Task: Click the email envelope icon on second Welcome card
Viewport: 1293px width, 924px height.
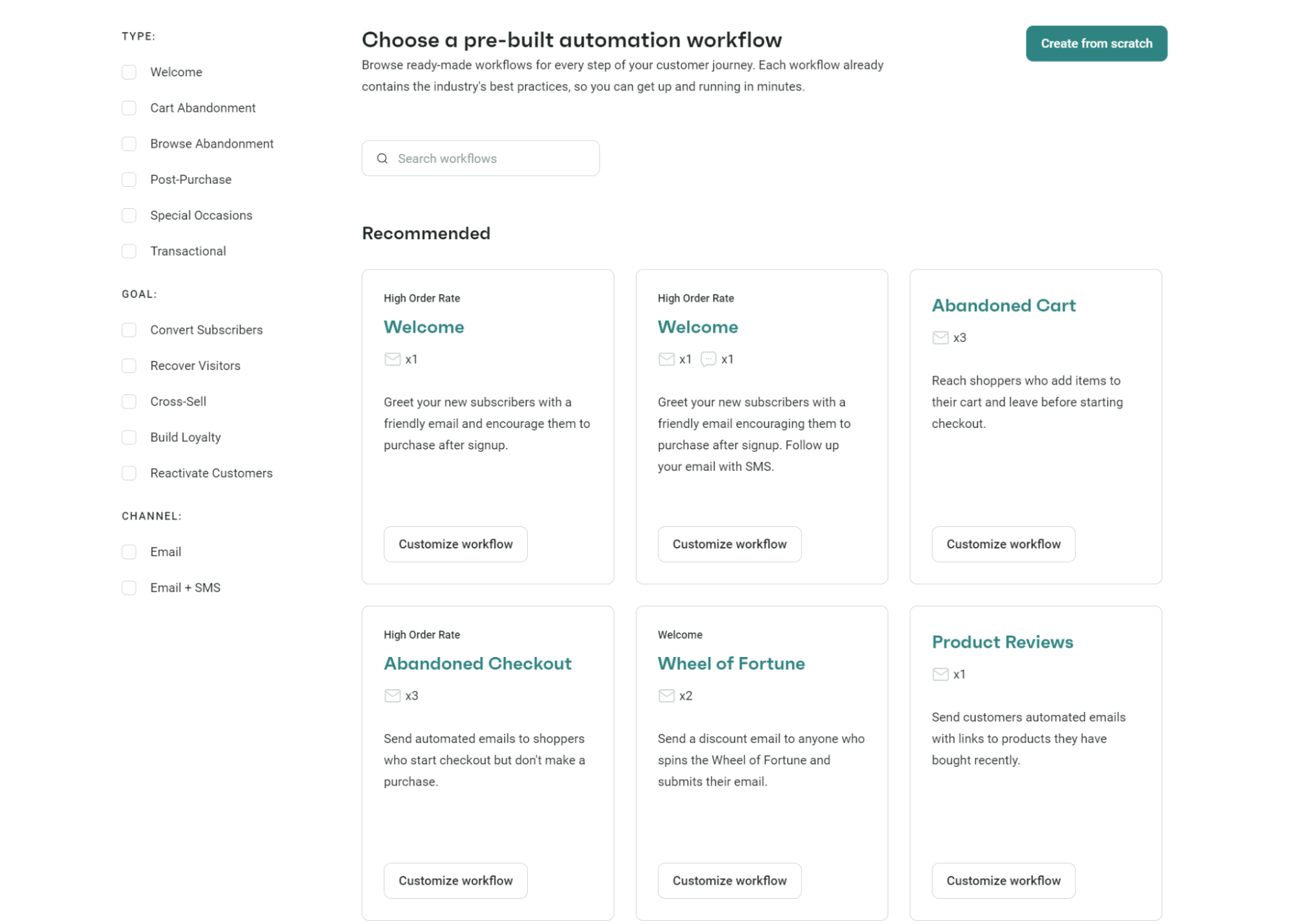Action: tap(666, 359)
